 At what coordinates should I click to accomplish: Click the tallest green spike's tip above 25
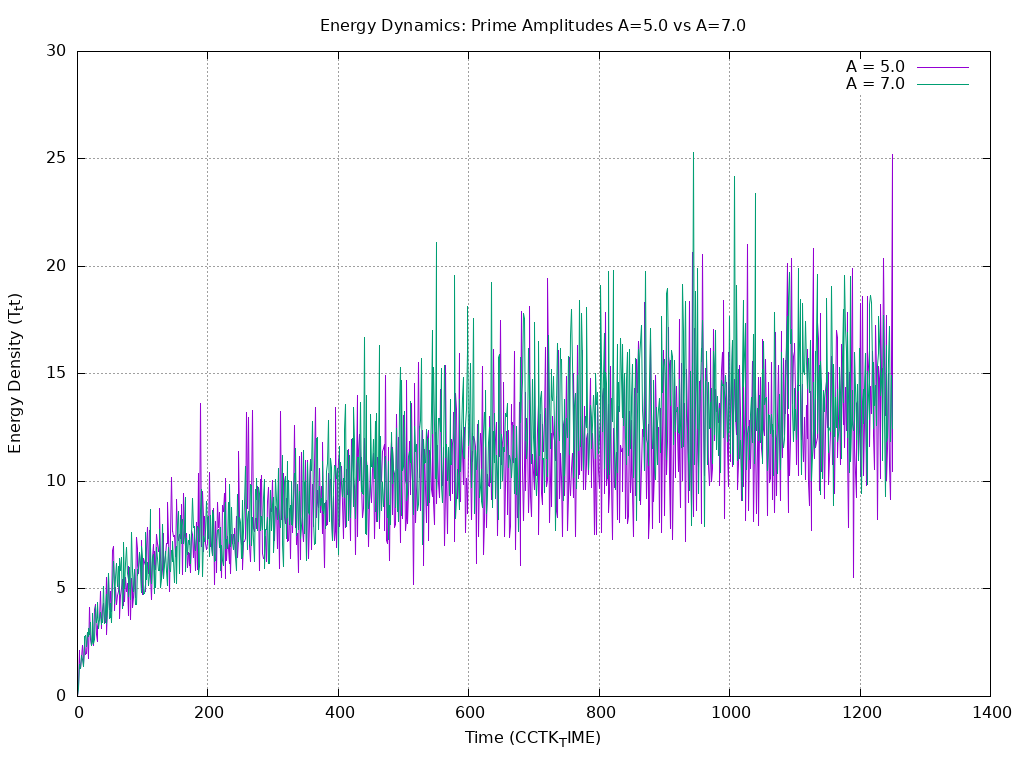[693, 153]
